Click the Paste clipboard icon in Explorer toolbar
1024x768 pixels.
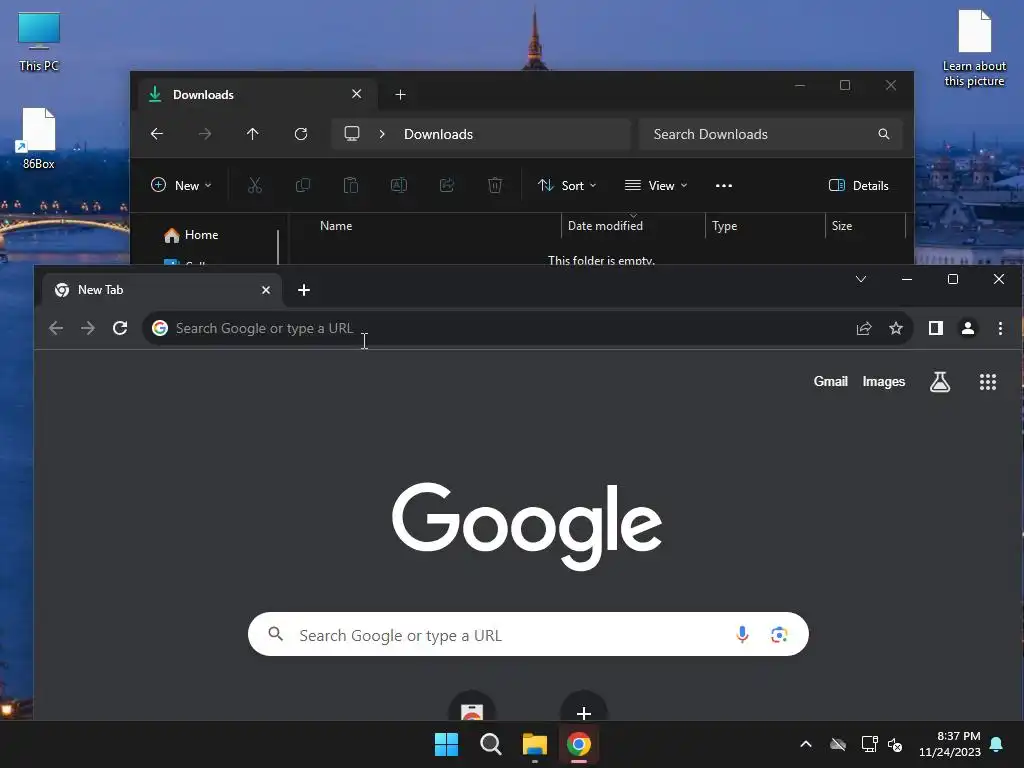coord(351,185)
